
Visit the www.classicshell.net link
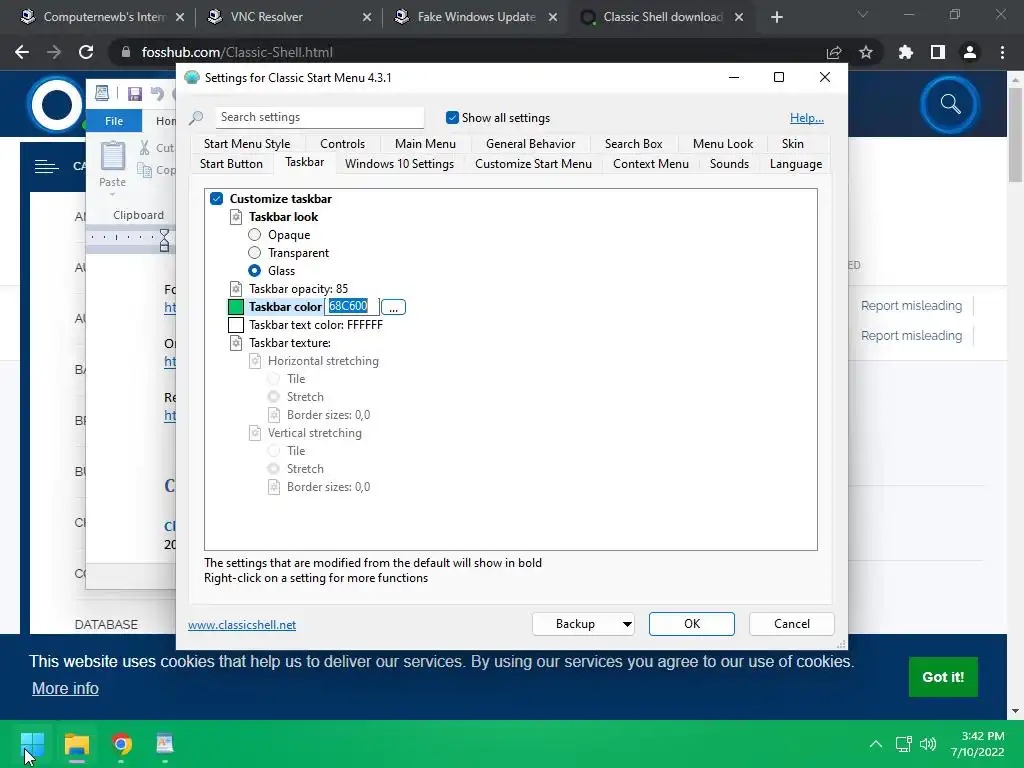(x=242, y=625)
